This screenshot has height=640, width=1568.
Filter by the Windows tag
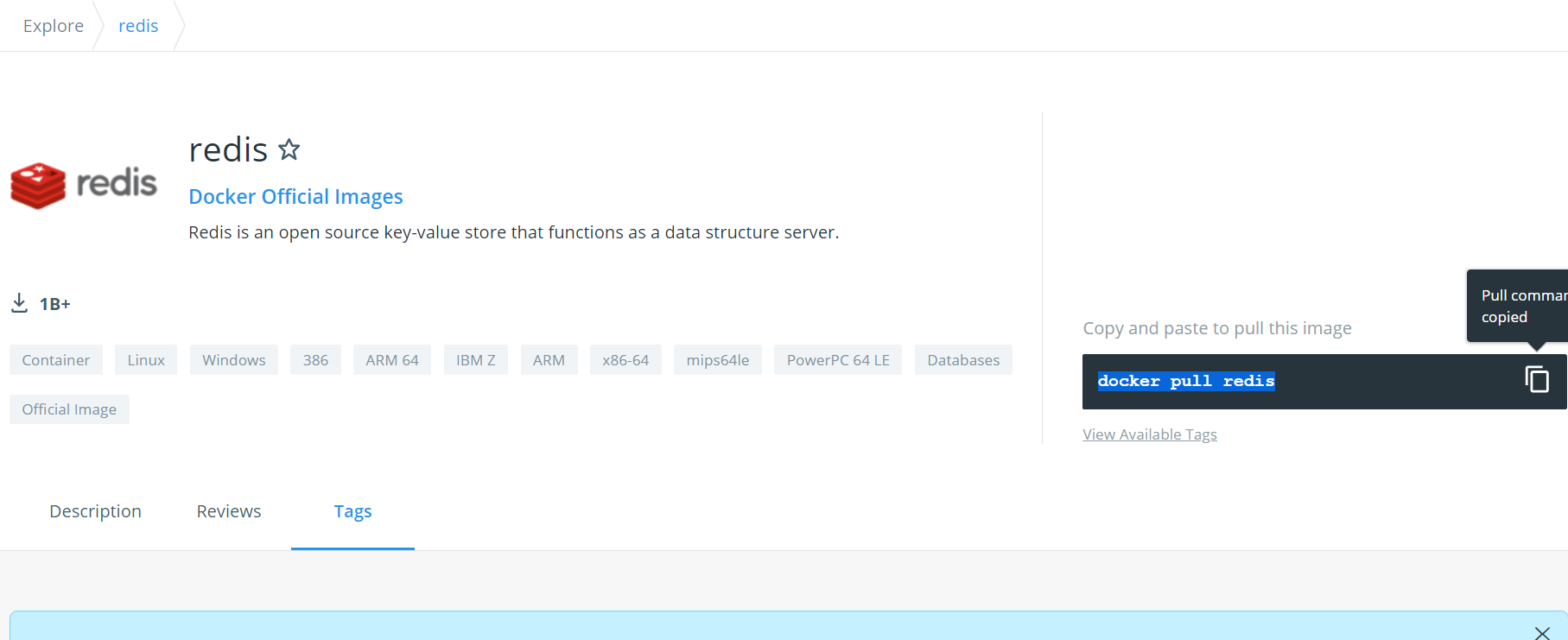click(x=234, y=360)
